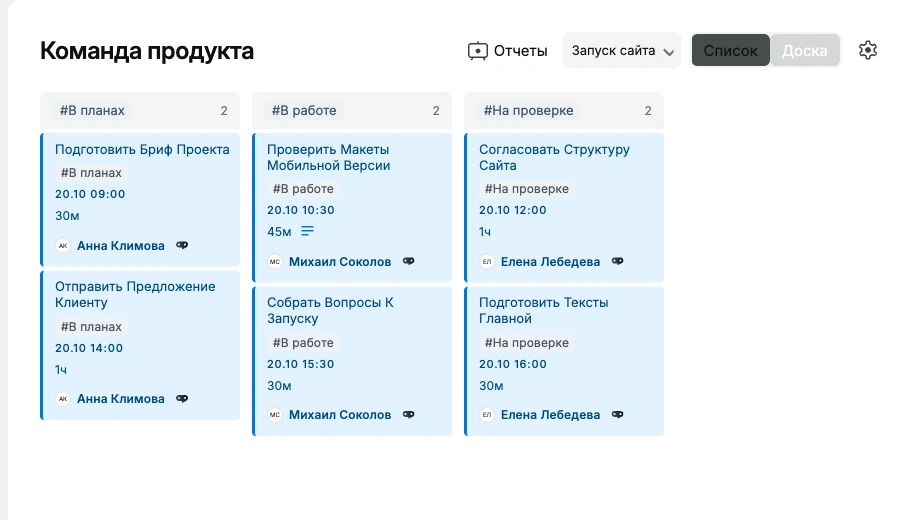Click the count 2 in #На проверке header
Image resolution: width=912 pixels, height=520 pixels.
click(648, 111)
